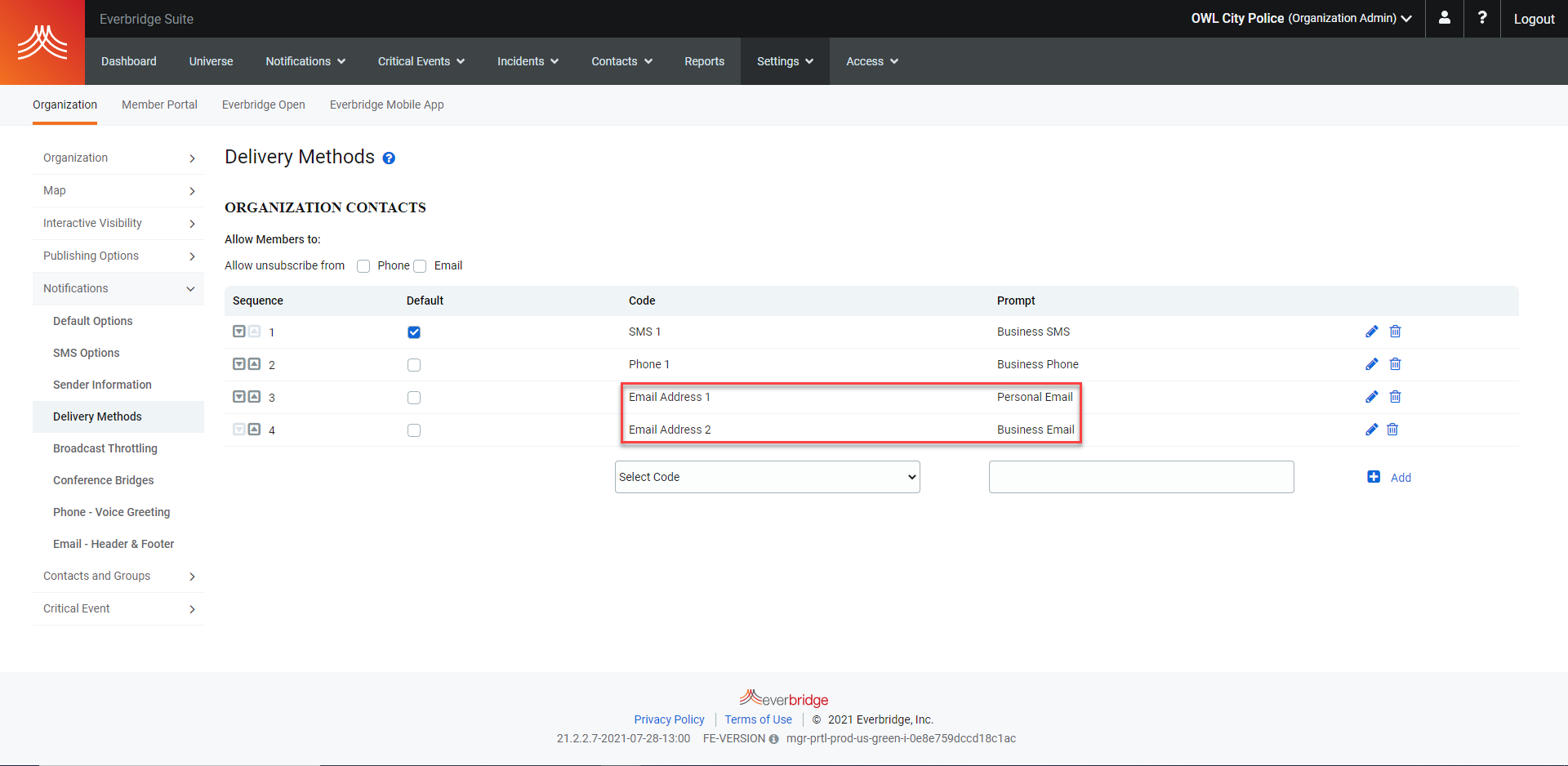1568x766 pixels.
Task: Switch to Everbridge Mobile App tab
Action: pyautogui.click(x=386, y=105)
